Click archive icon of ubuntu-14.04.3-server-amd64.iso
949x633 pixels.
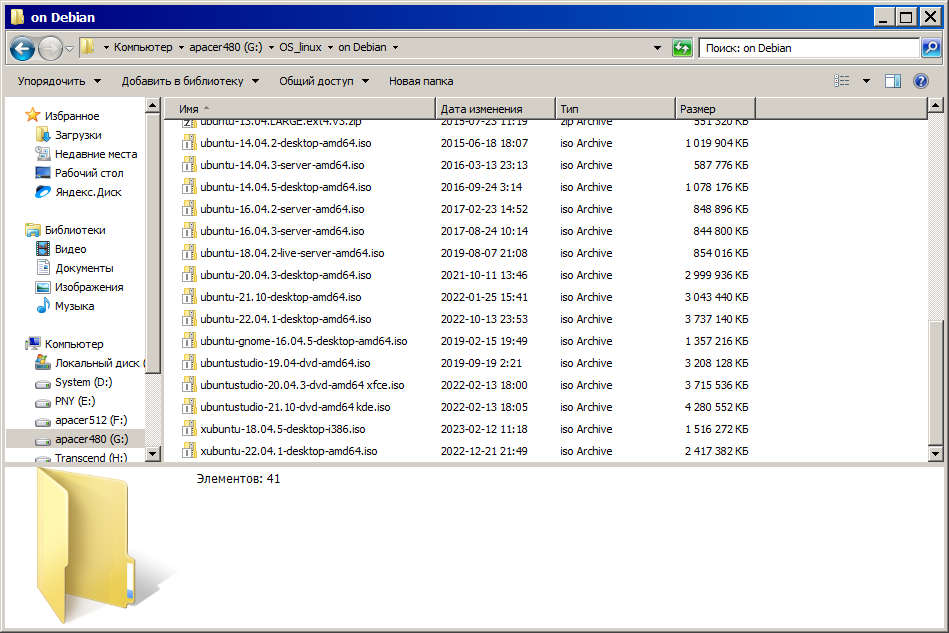pos(189,165)
